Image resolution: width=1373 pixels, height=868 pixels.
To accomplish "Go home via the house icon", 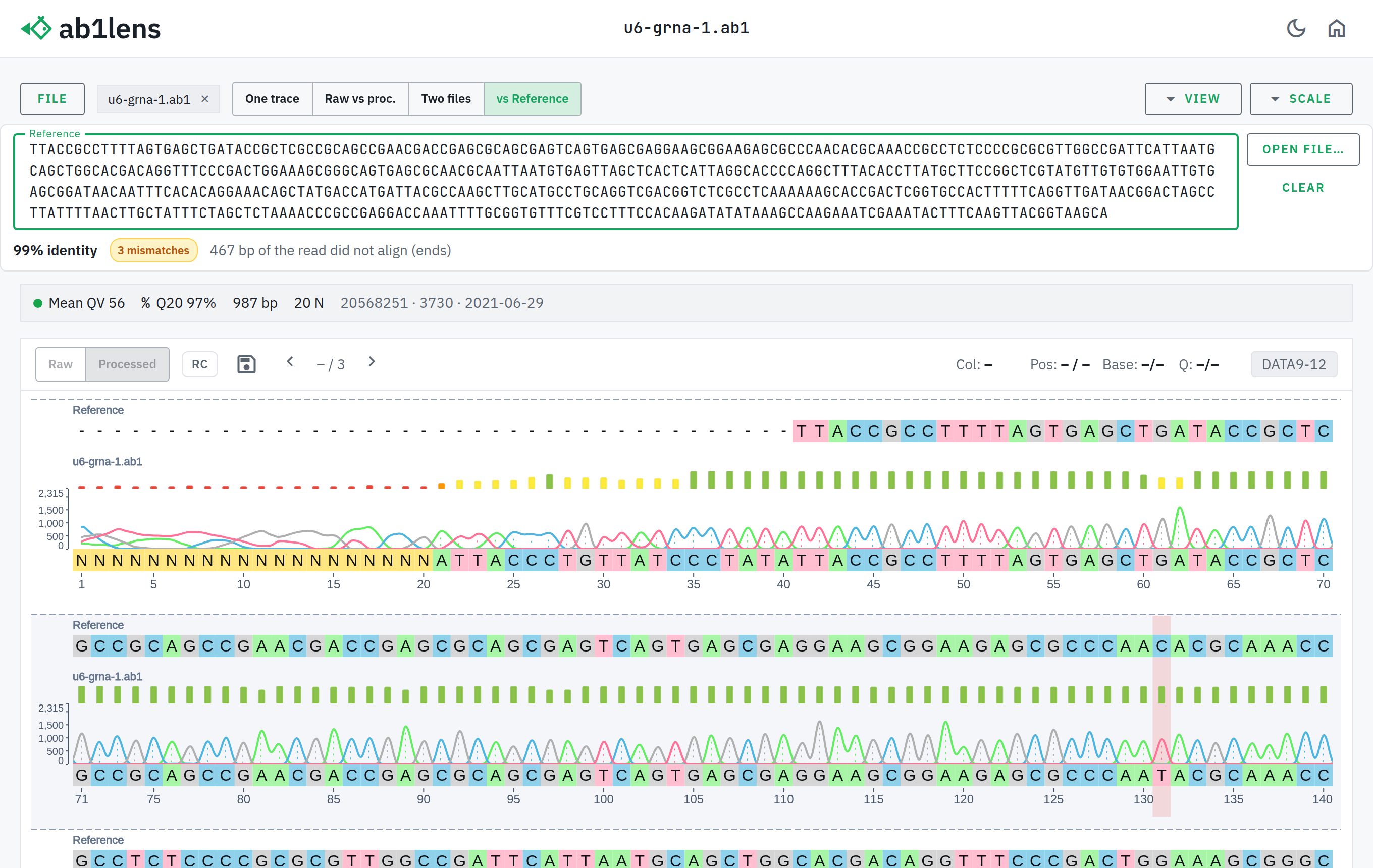I will [1337, 28].
